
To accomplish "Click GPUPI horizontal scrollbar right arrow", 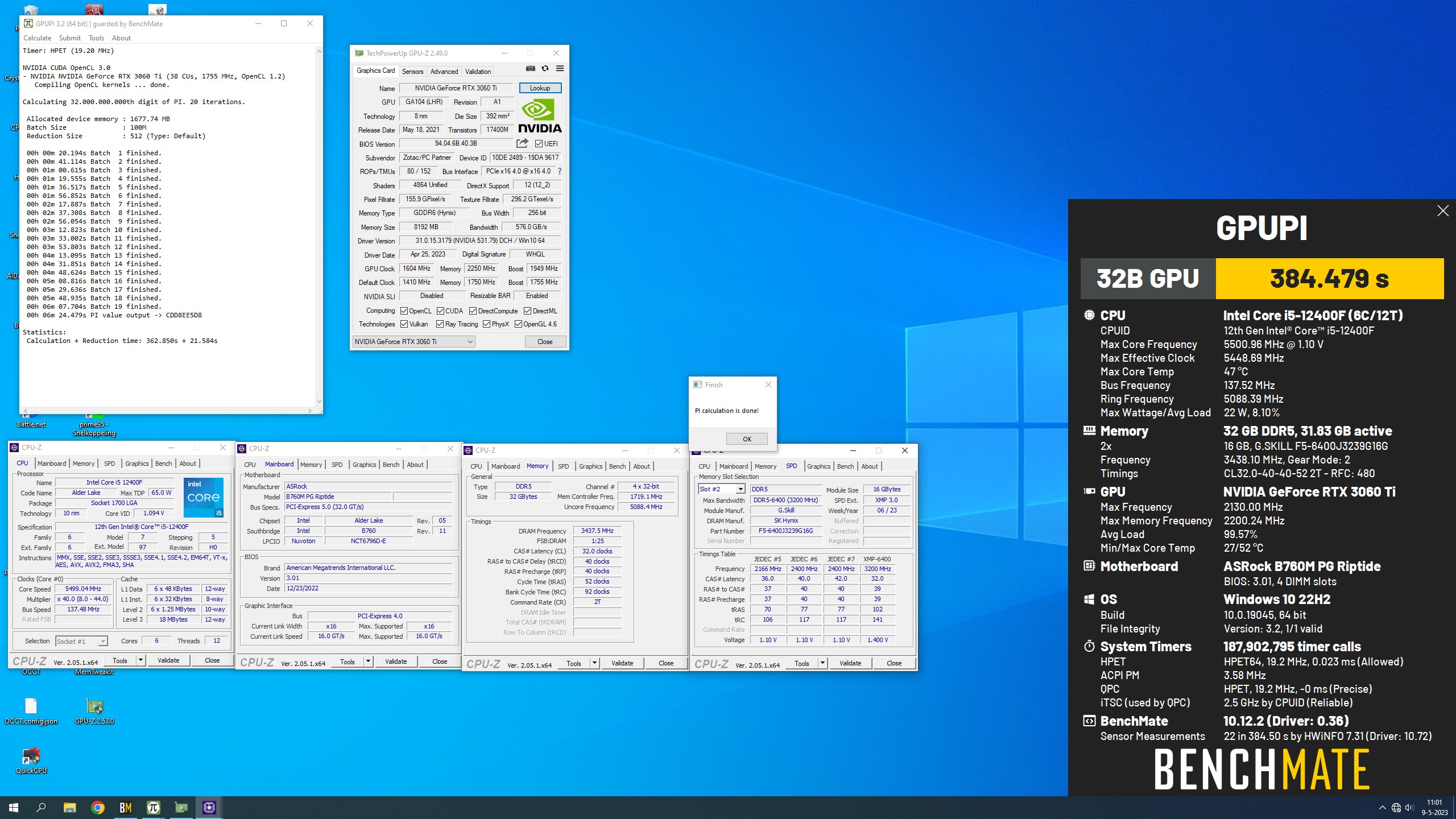I will [310, 410].
